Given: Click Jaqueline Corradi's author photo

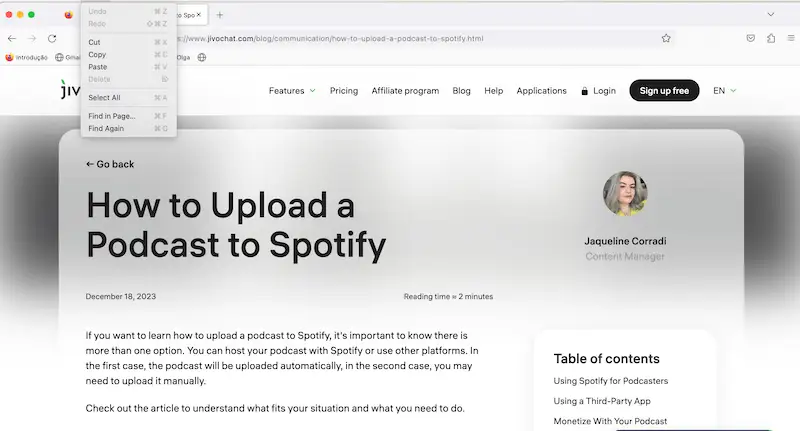Looking at the screenshot, I should pyautogui.click(x=625, y=194).
